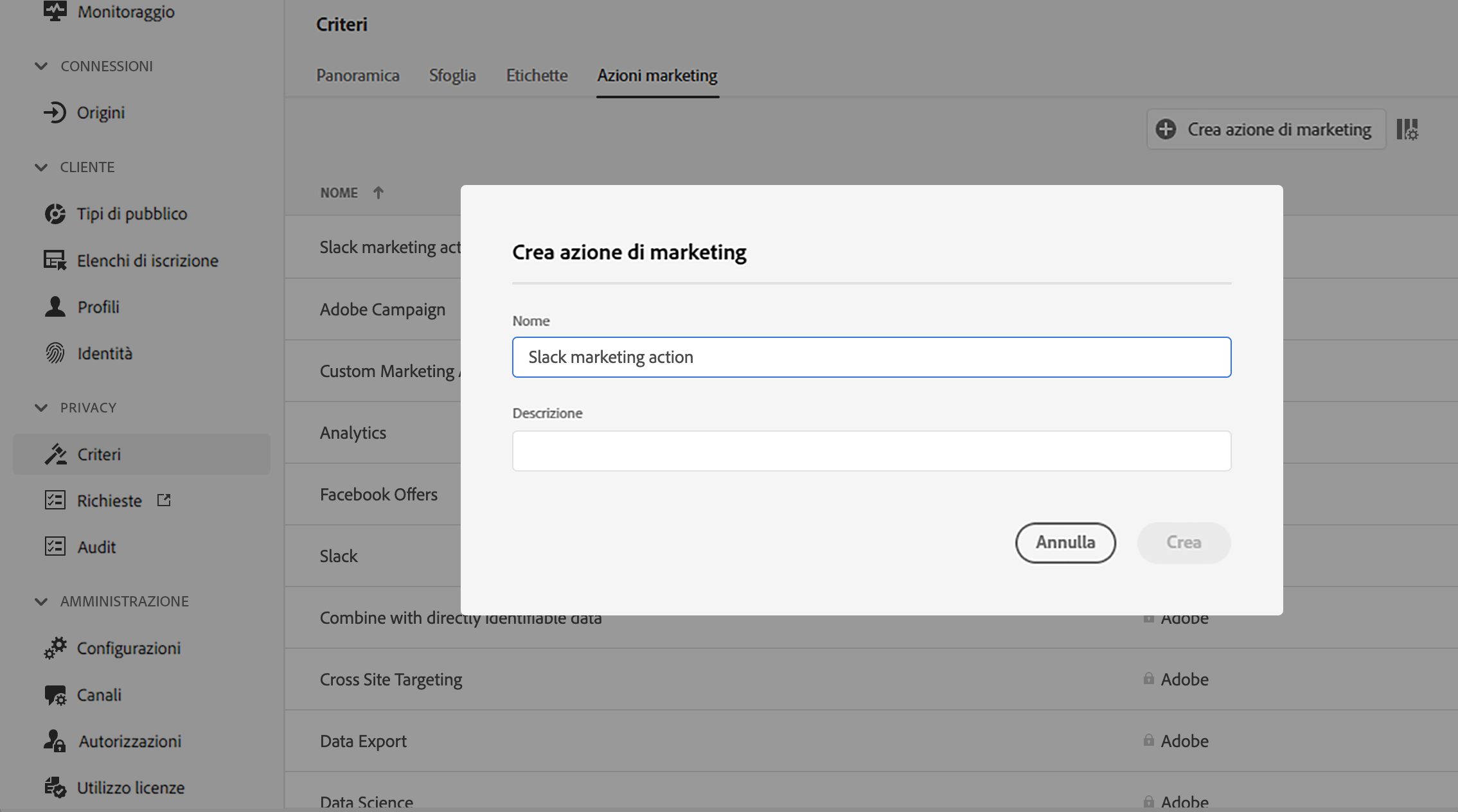Open Canali chat settings icon
The width and height of the screenshot is (1458, 812).
click(55, 695)
